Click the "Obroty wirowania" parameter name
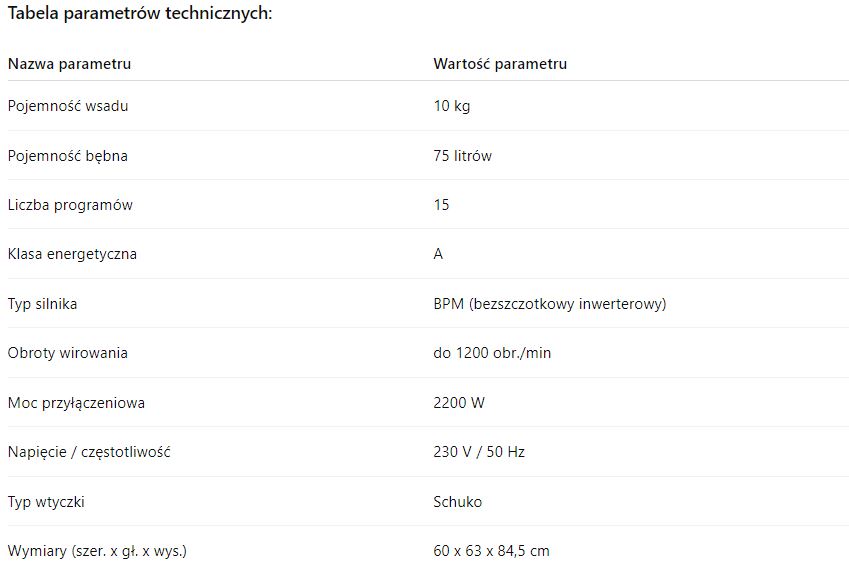The width and height of the screenshot is (849, 583). tap(68, 353)
